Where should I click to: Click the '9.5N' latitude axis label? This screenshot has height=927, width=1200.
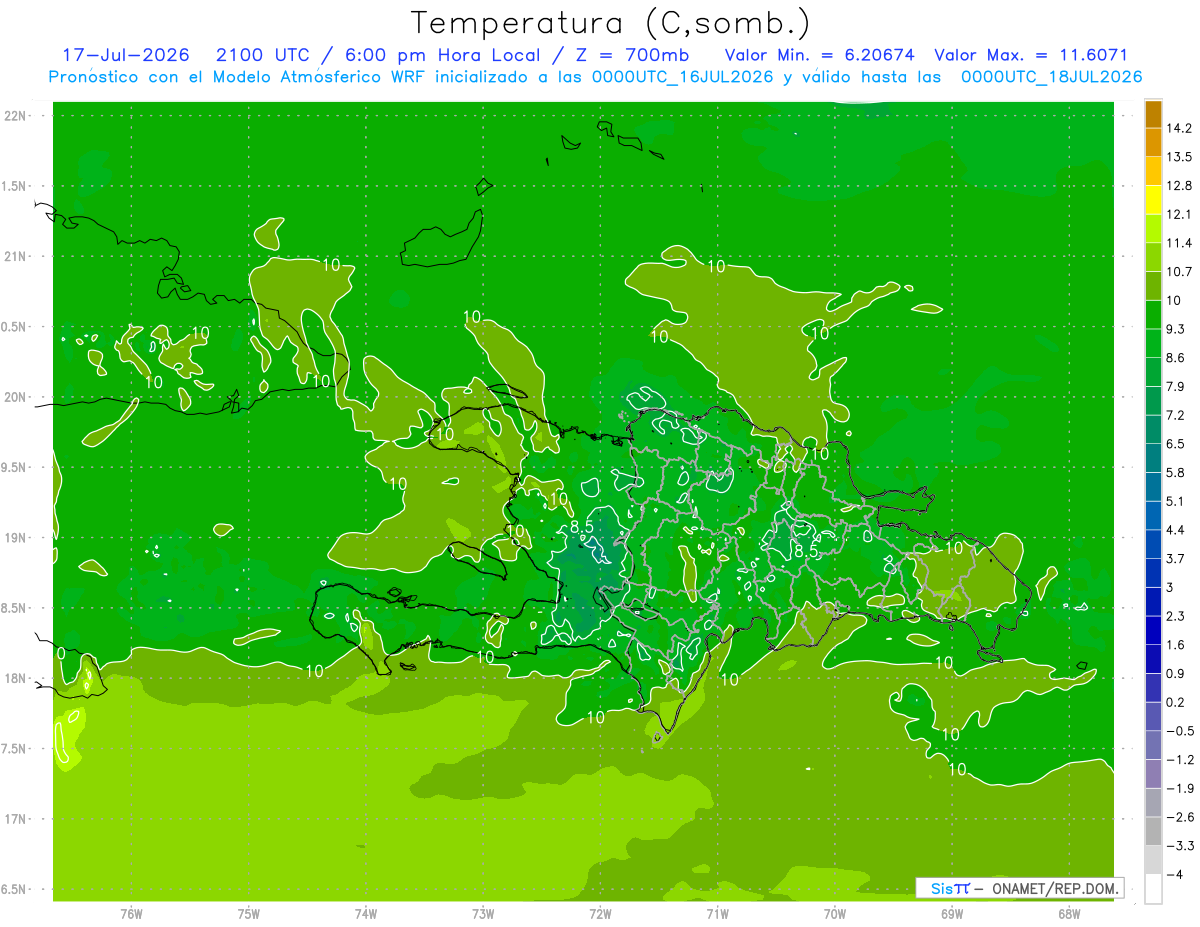[x=16, y=468]
